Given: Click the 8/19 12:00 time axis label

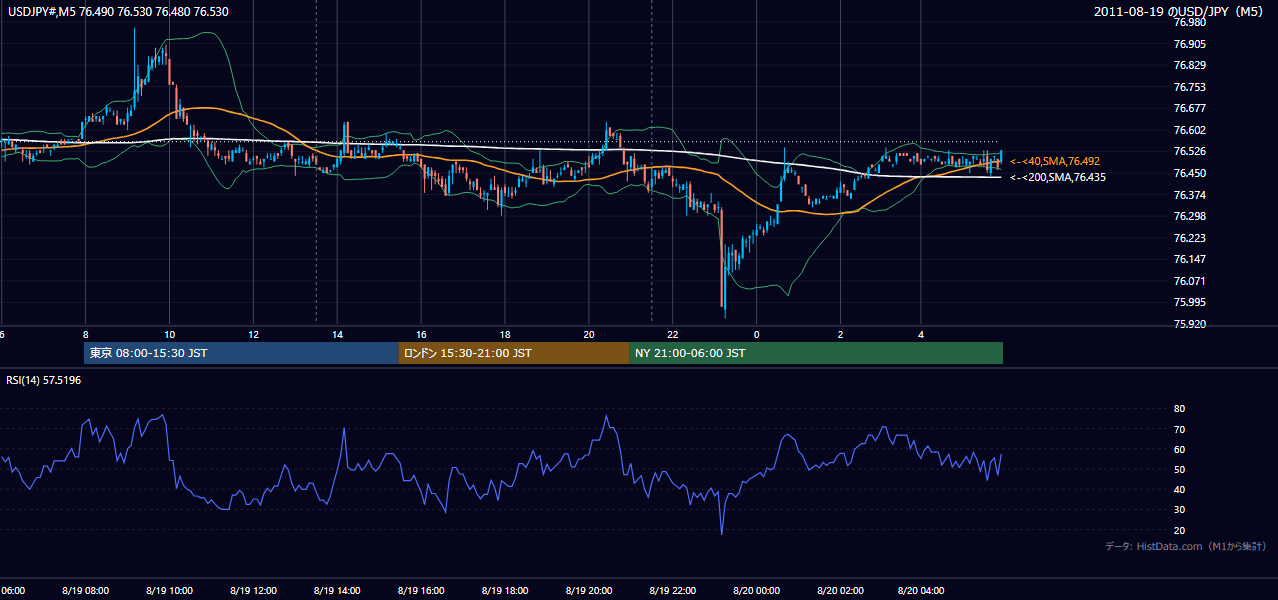Looking at the screenshot, I should pyautogui.click(x=253, y=591).
